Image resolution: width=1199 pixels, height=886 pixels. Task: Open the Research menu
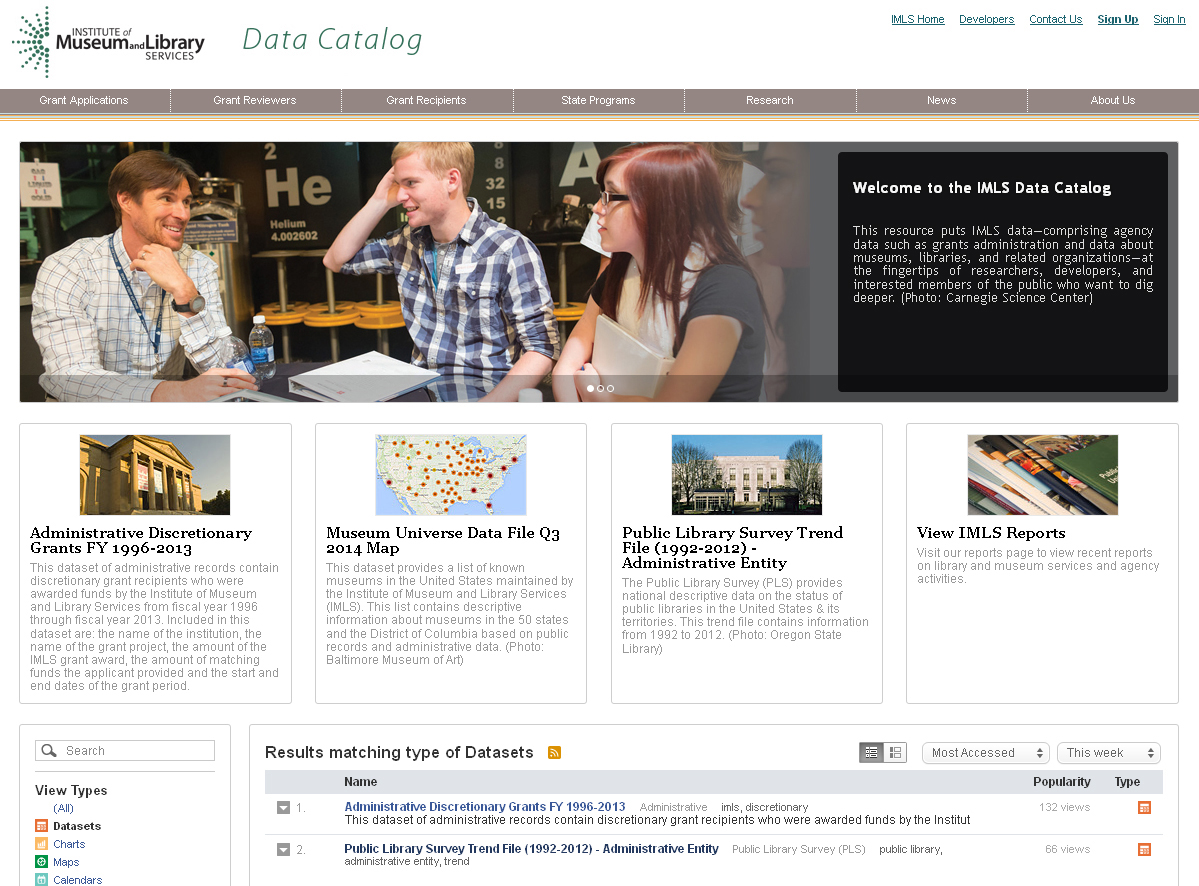[769, 100]
